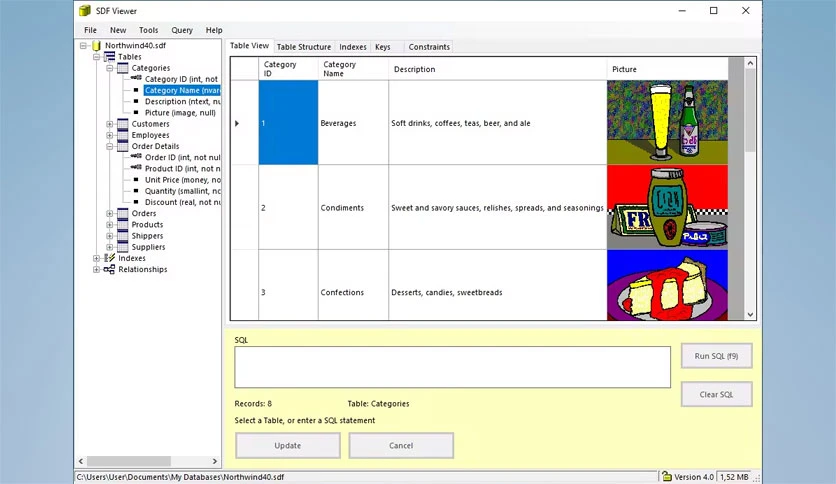Expand the Orders table node

click(109, 213)
